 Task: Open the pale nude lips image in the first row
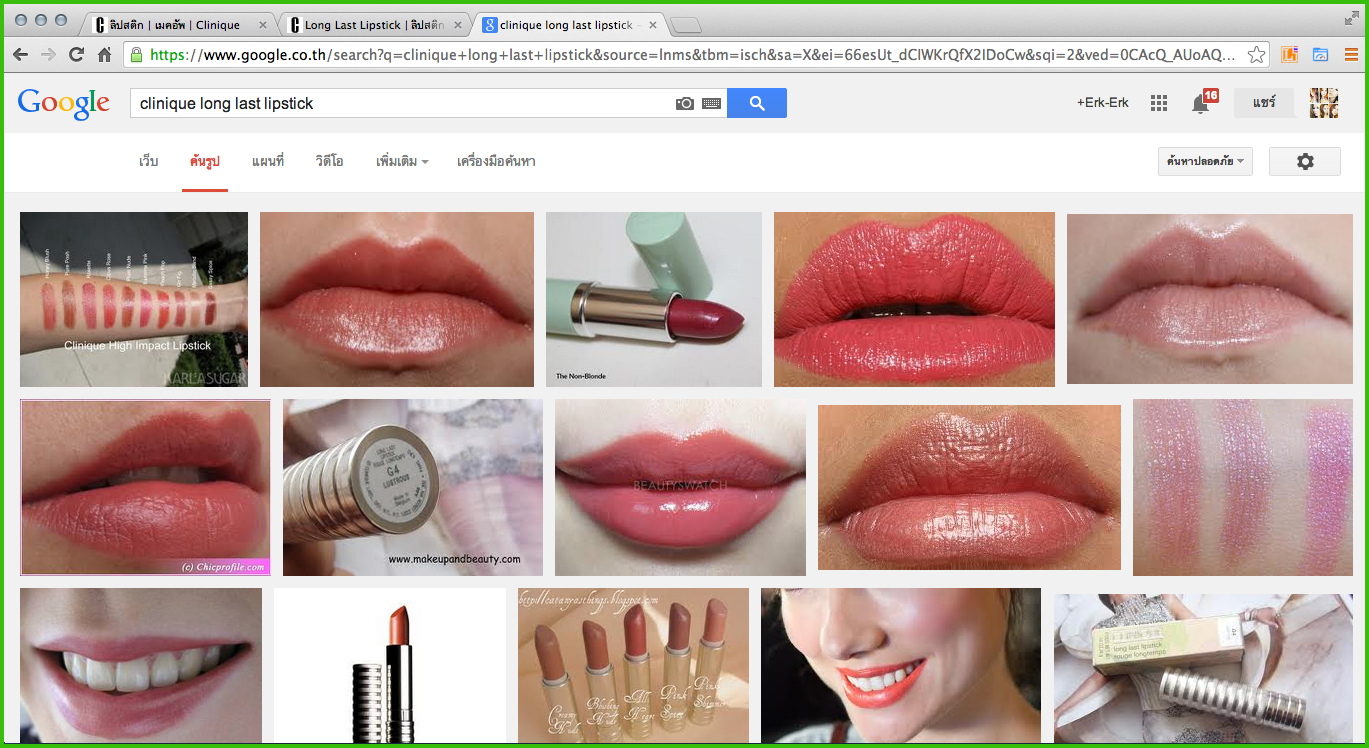tap(1210, 299)
